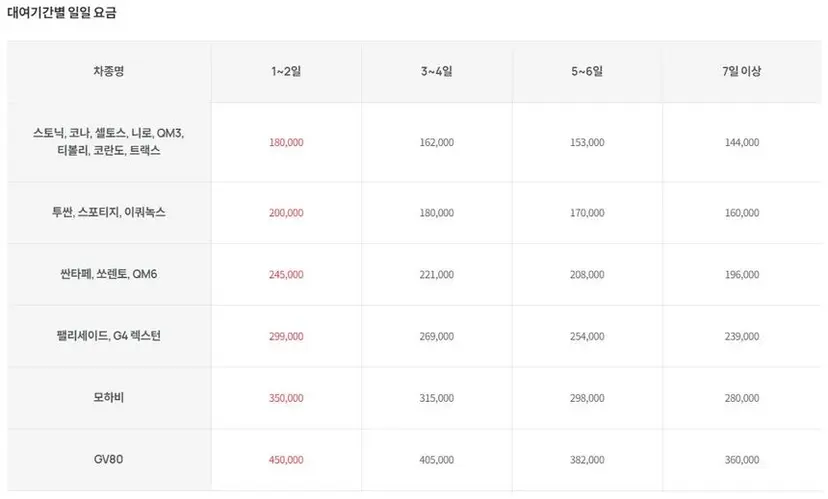
Task: Select the 315,000 모하비 3~4일 price
Action: point(437,398)
